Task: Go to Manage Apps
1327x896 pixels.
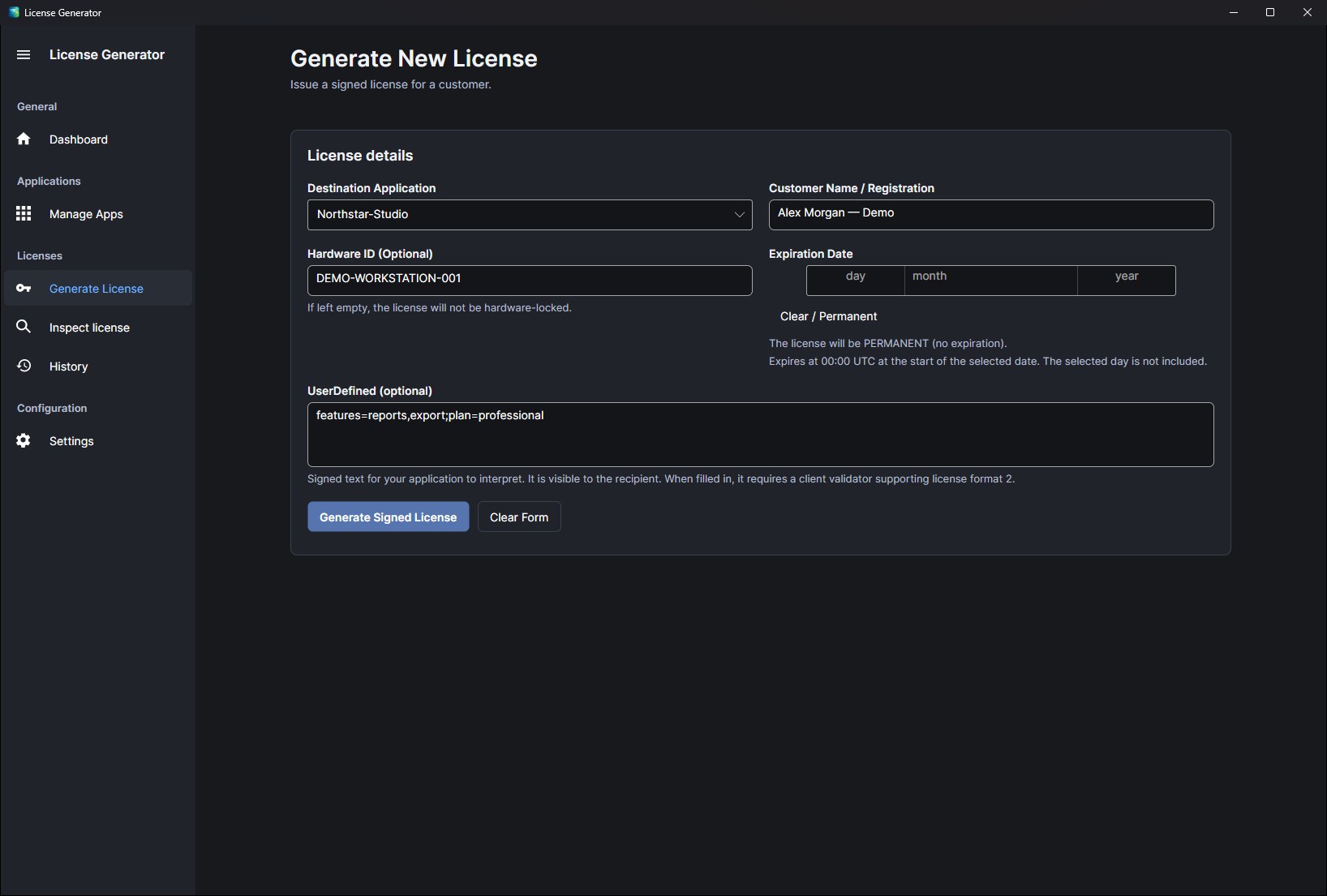Action: tap(98, 214)
